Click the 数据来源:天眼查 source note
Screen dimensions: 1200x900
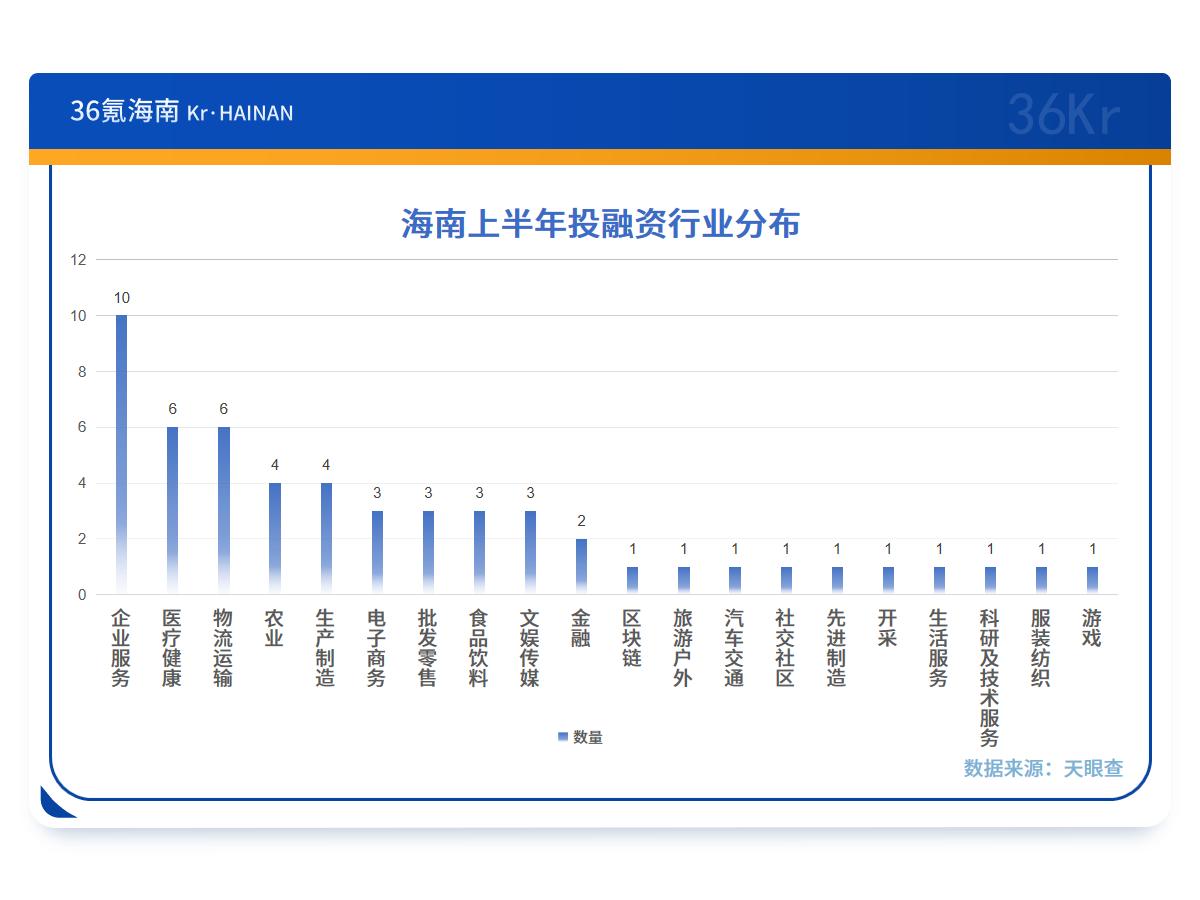coord(1043,768)
